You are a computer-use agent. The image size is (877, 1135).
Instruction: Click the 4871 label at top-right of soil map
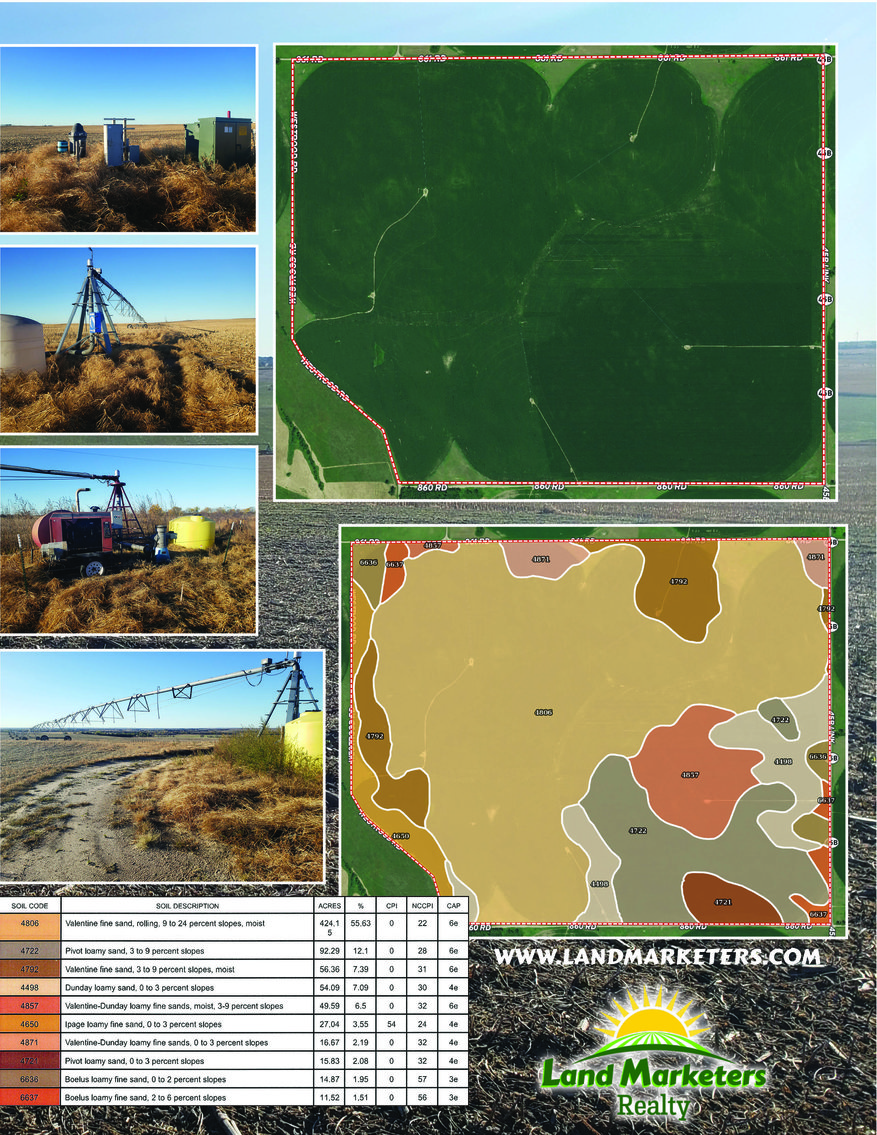pos(816,555)
